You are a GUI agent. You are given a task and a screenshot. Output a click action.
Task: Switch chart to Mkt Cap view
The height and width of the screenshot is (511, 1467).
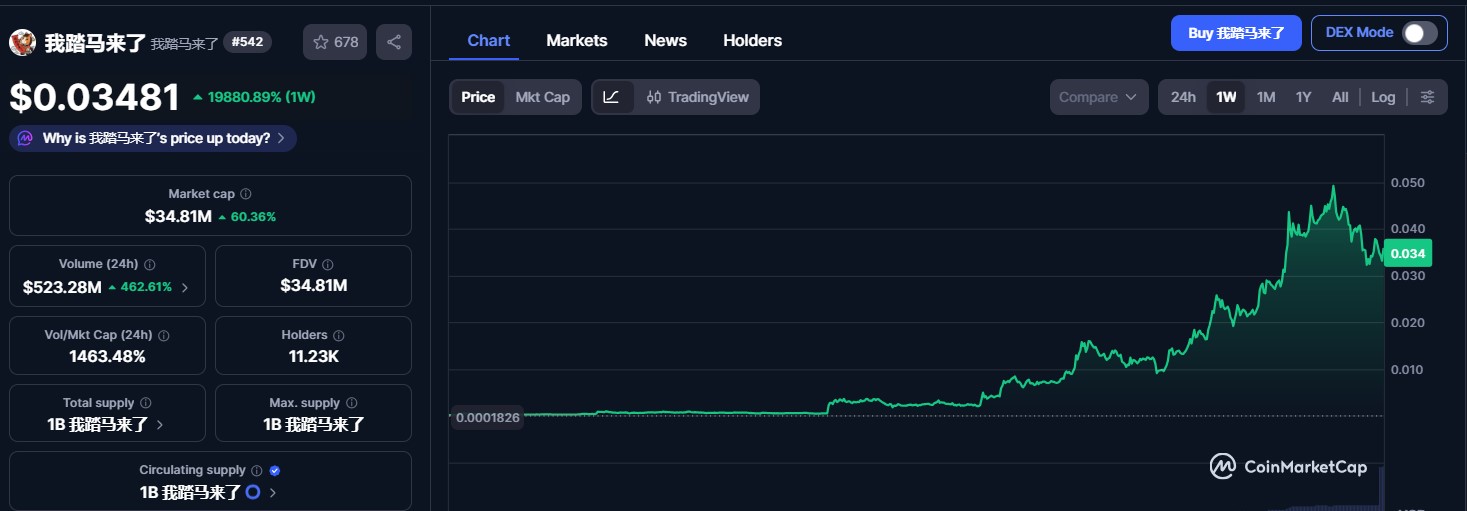tap(542, 97)
